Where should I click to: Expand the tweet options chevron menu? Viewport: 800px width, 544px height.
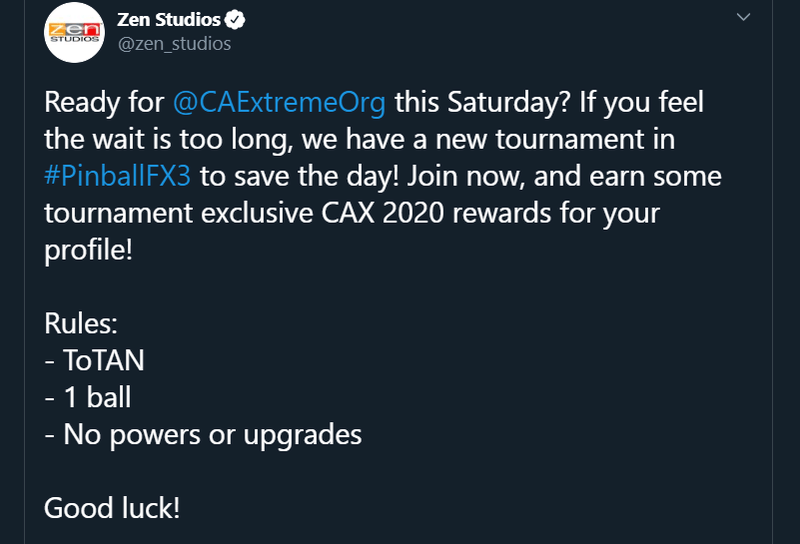coord(742,18)
